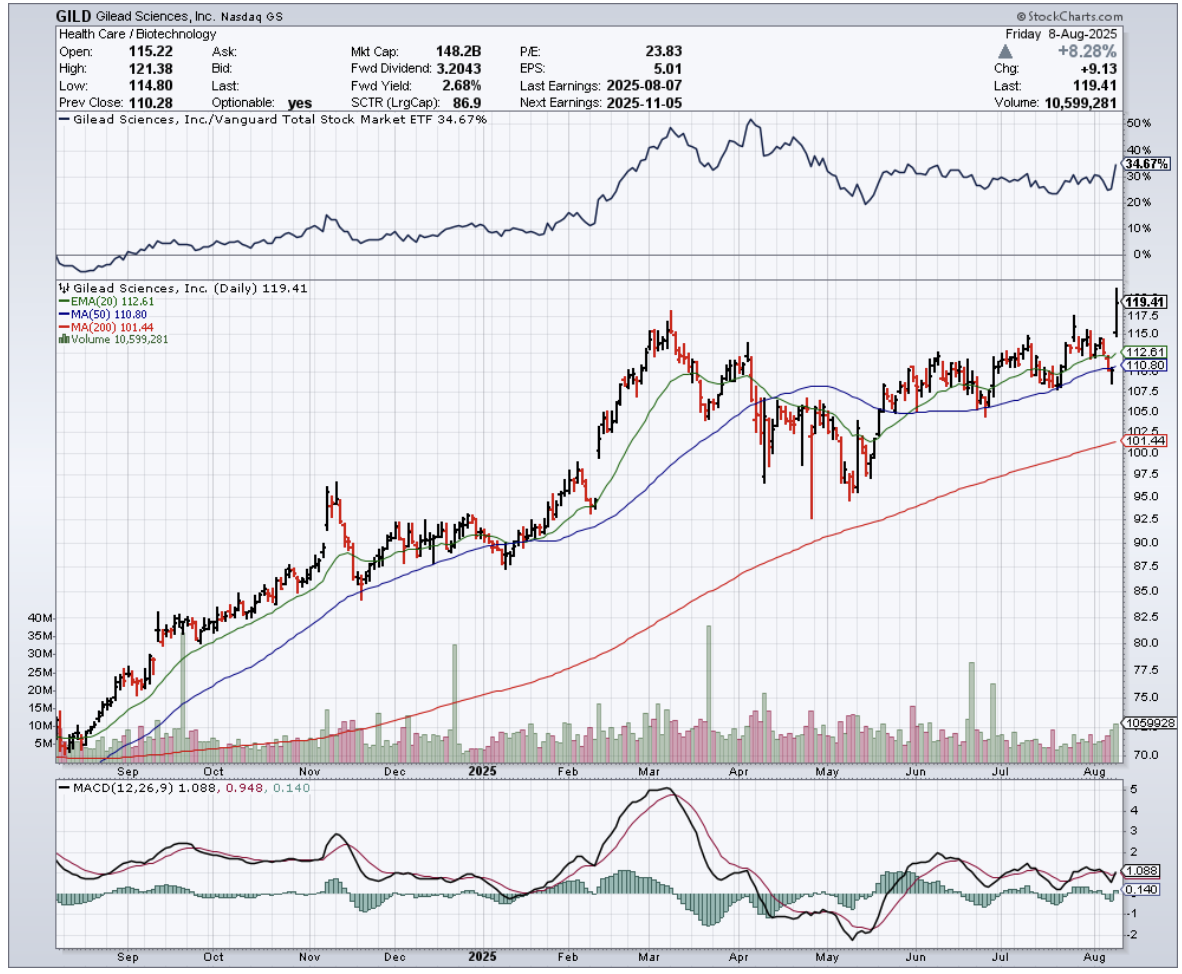Click the MACD legend line marker
Screen dimensions: 1182x974
tap(65, 789)
